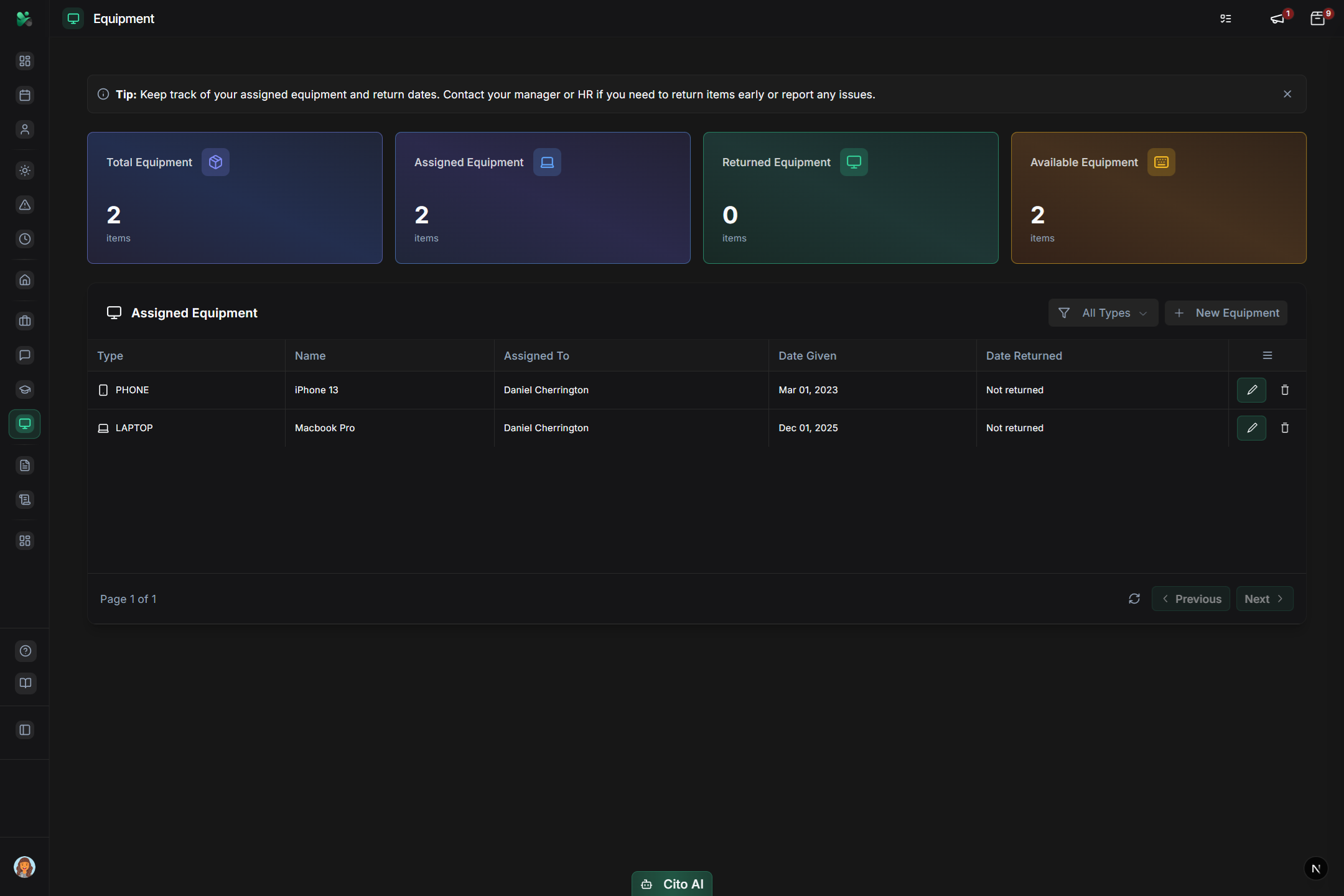Open the Documentation book icon
The height and width of the screenshot is (896, 1344).
[x=25, y=683]
